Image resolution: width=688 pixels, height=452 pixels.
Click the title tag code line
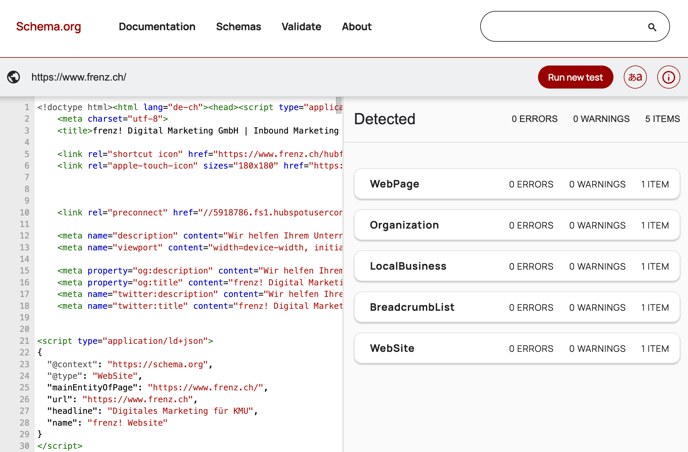coord(198,131)
